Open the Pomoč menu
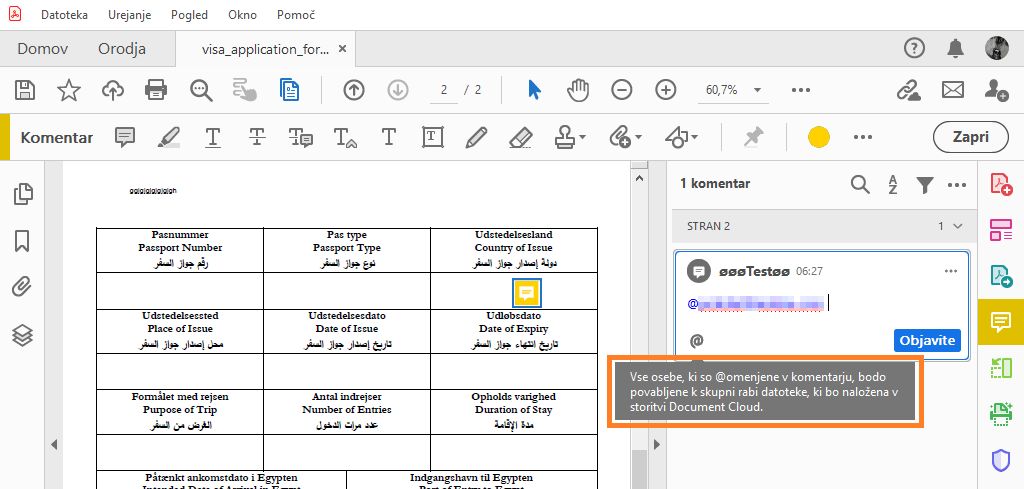Image resolution: width=1024 pixels, height=489 pixels. tap(296, 14)
